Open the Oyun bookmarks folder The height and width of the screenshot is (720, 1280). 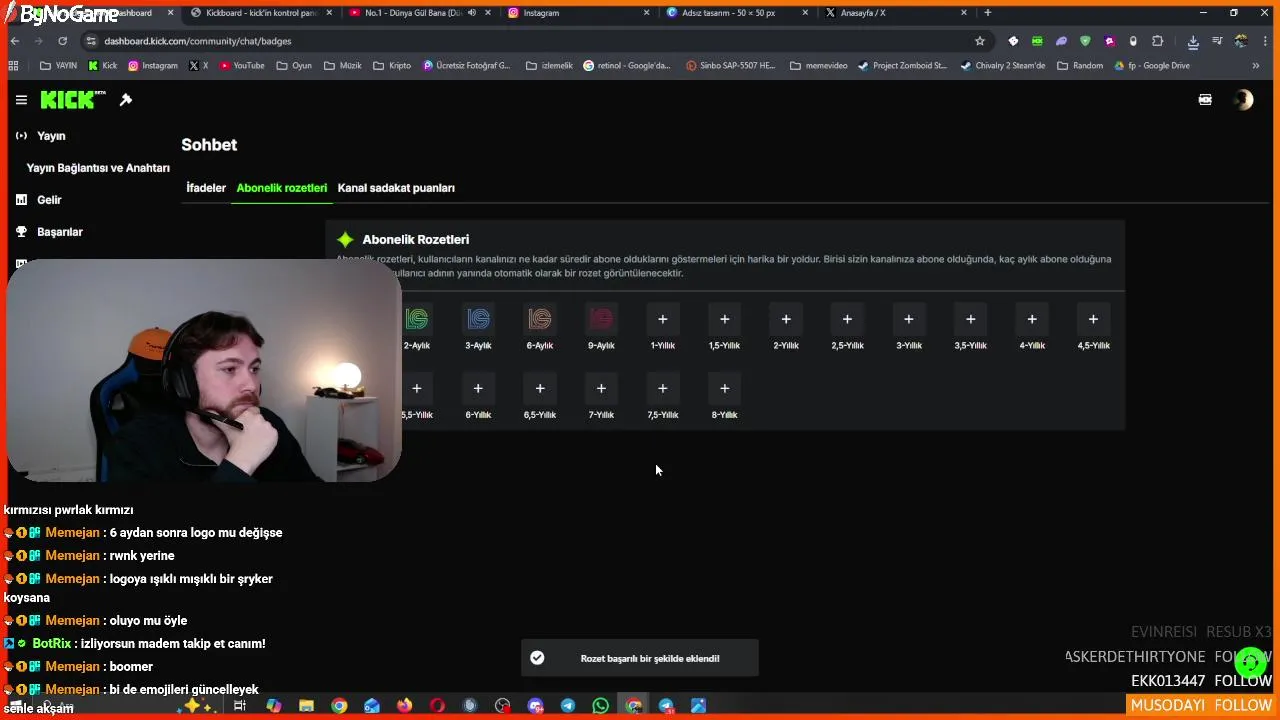click(294, 66)
